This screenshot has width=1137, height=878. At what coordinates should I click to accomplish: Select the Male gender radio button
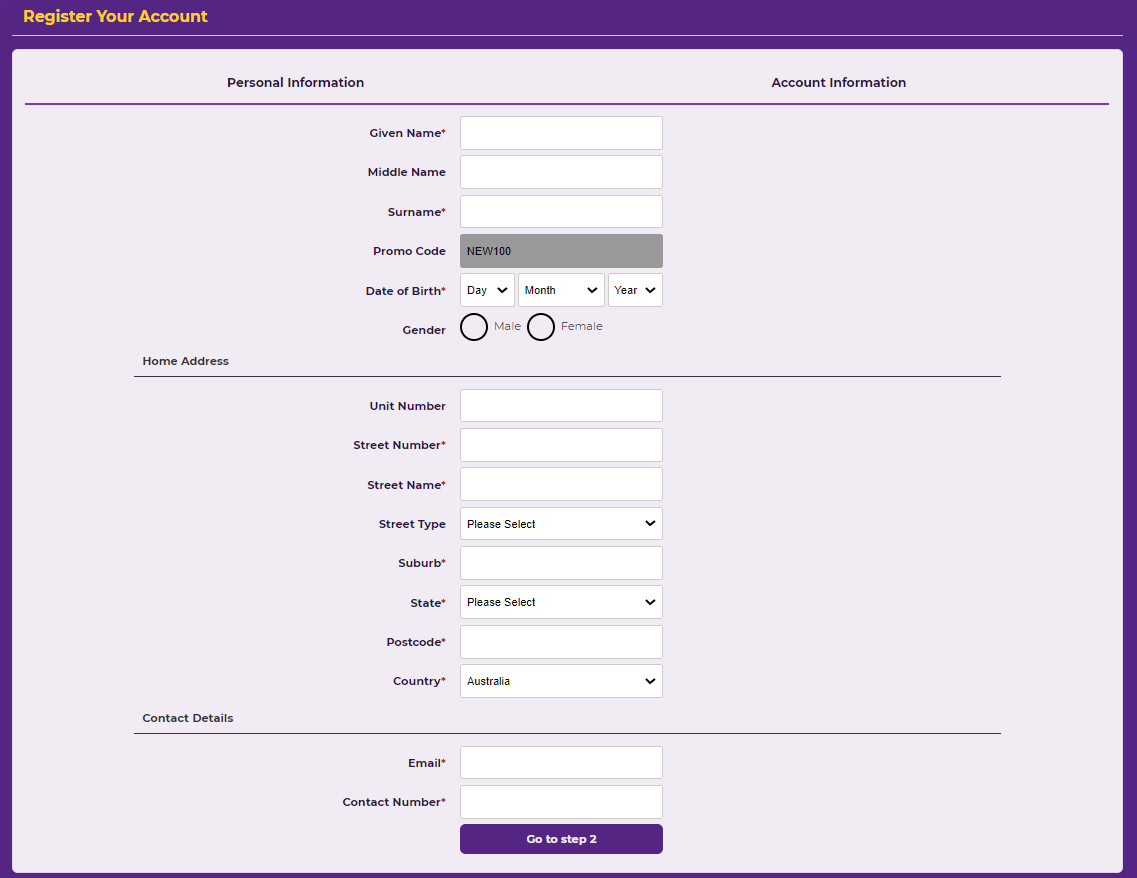pos(474,327)
